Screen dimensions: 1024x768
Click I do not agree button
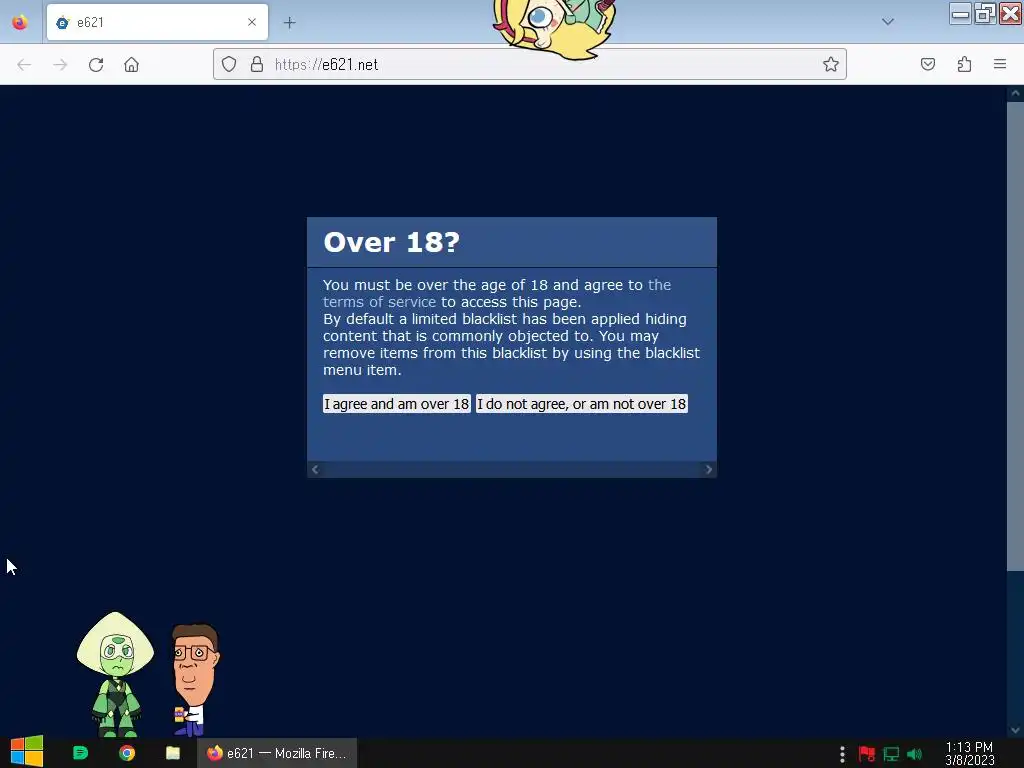581,404
